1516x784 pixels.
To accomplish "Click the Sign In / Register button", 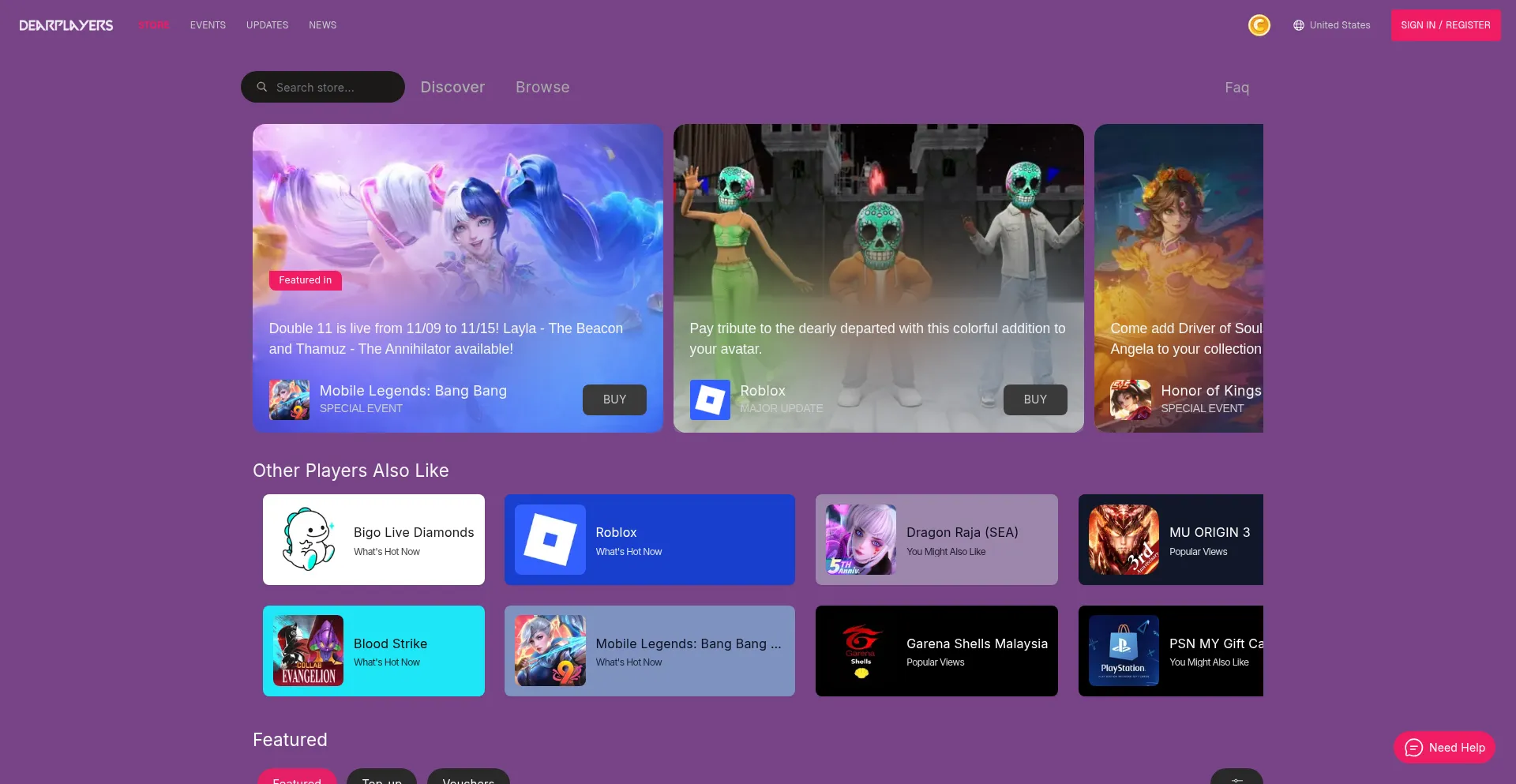I will click(x=1445, y=25).
